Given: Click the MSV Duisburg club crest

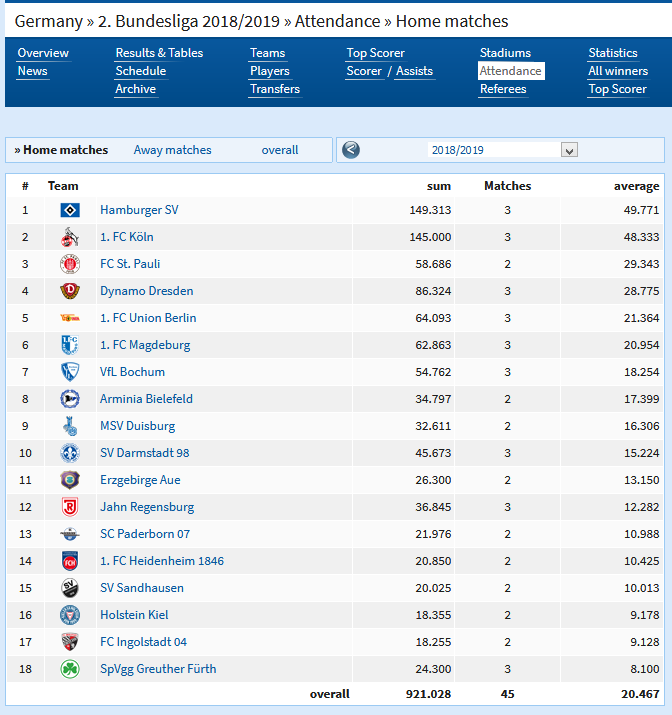Looking at the screenshot, I should (70, 426).
